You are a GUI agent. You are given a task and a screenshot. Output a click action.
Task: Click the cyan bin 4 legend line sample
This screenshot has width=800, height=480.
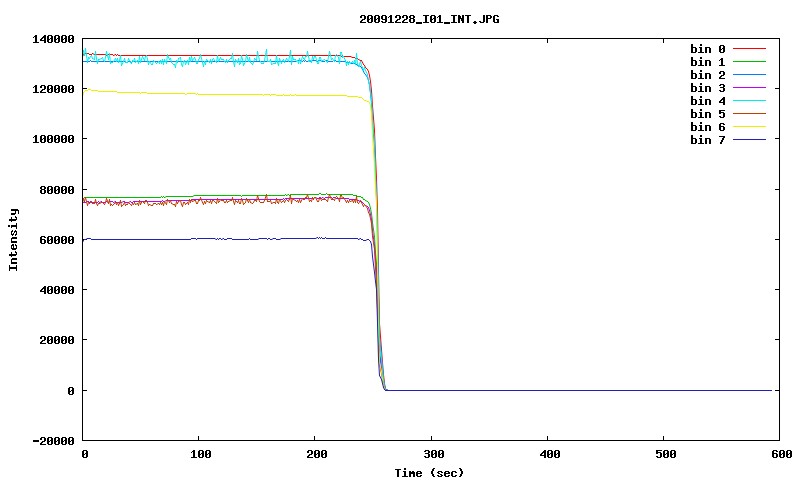coord(749,101)
